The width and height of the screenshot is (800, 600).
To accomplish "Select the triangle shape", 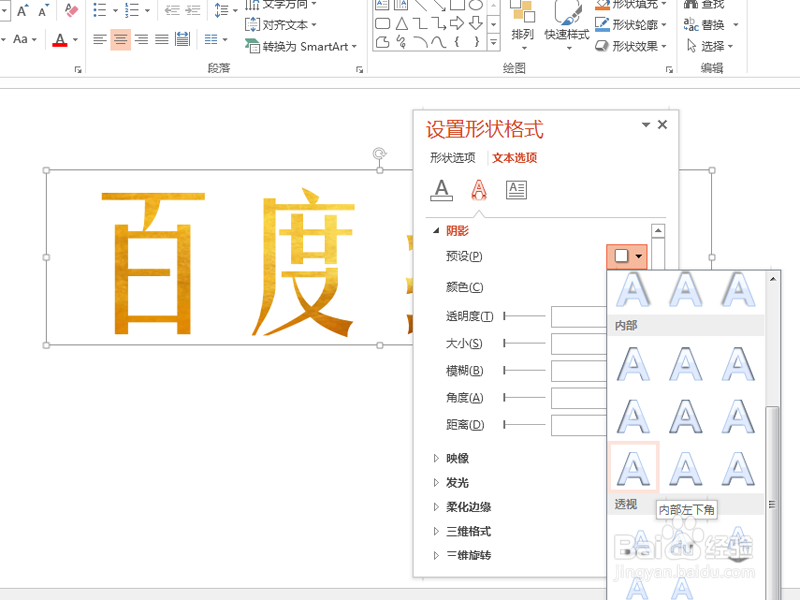I will click(402, 23).
